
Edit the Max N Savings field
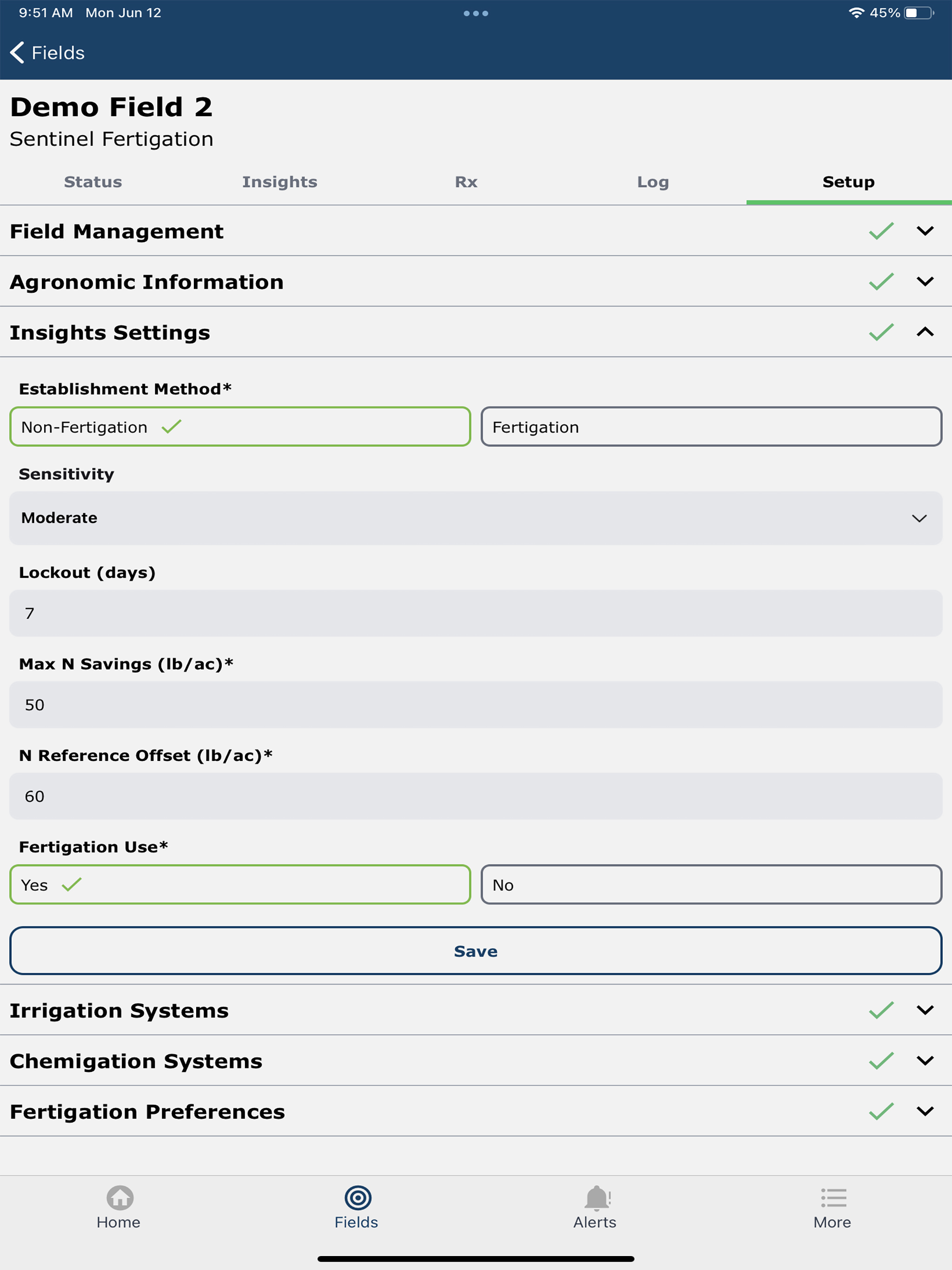click(476, 704)
